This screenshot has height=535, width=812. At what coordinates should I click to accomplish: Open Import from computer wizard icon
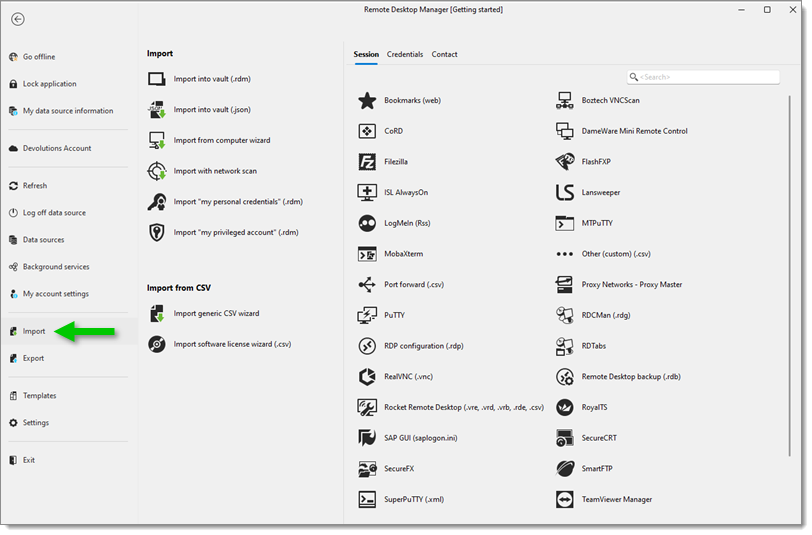coord(156,140)
